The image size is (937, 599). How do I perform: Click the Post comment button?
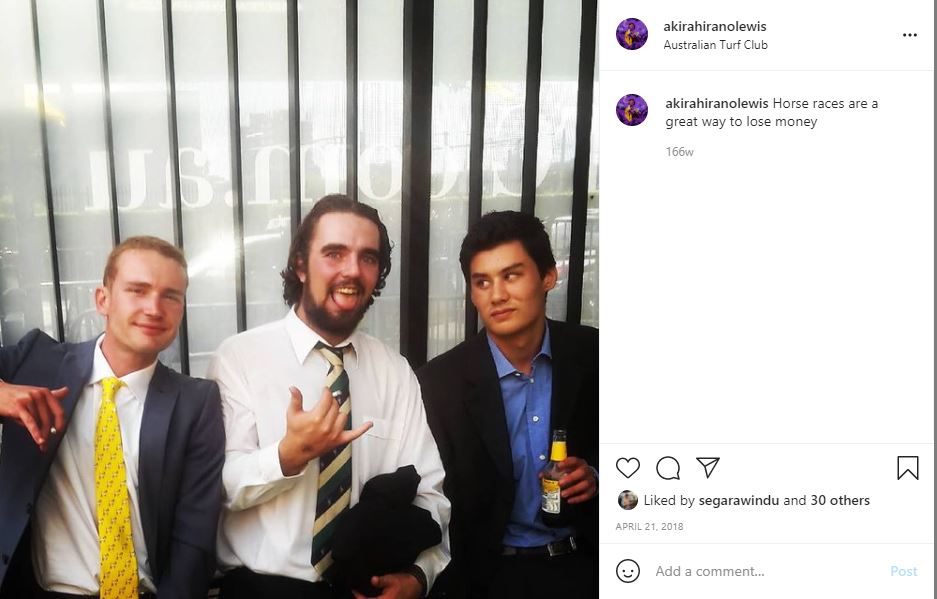coord(904,571)
